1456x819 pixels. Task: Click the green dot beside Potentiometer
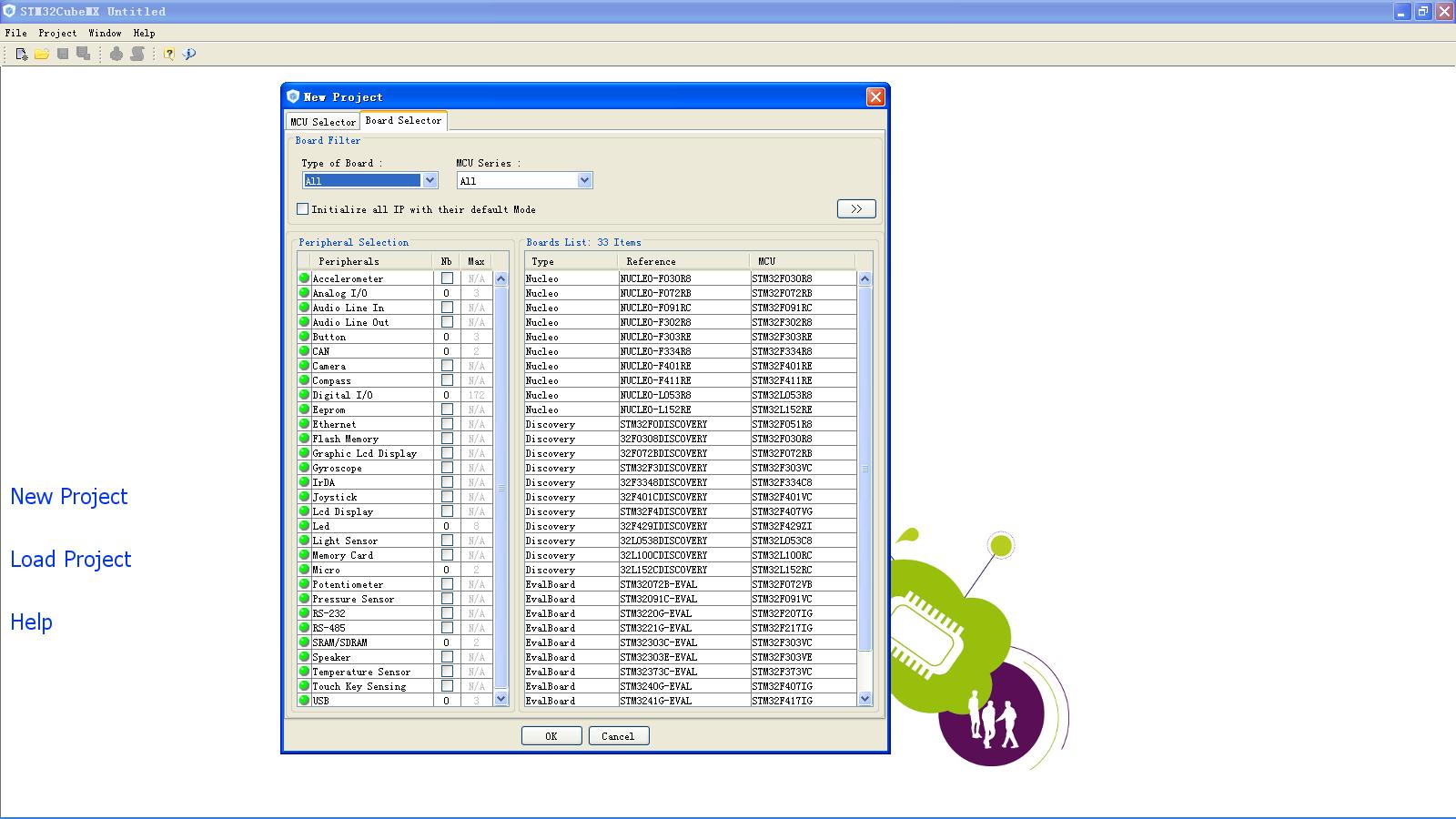[x=305, y=584]
